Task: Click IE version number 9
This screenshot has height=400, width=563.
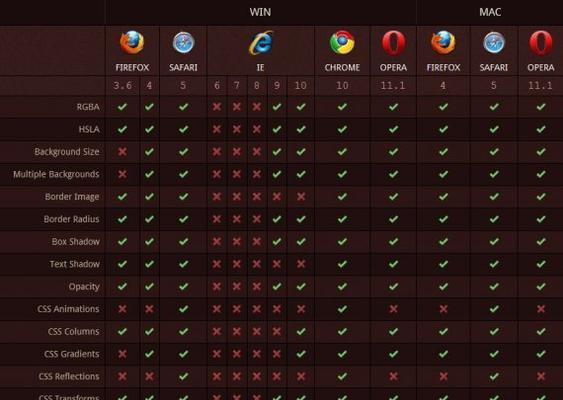Action: tap(276, 85)
